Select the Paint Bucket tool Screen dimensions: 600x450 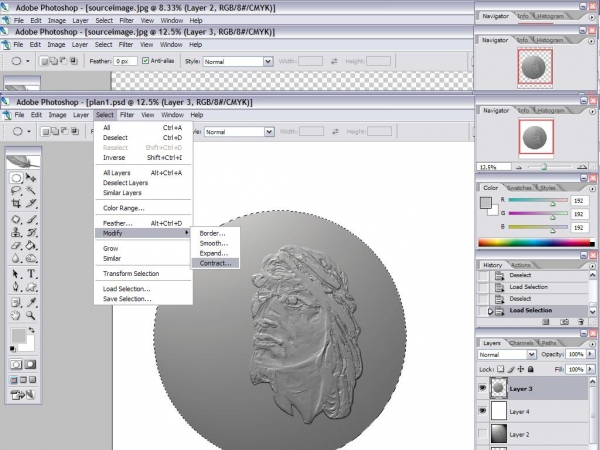click(x=31, y=245)
